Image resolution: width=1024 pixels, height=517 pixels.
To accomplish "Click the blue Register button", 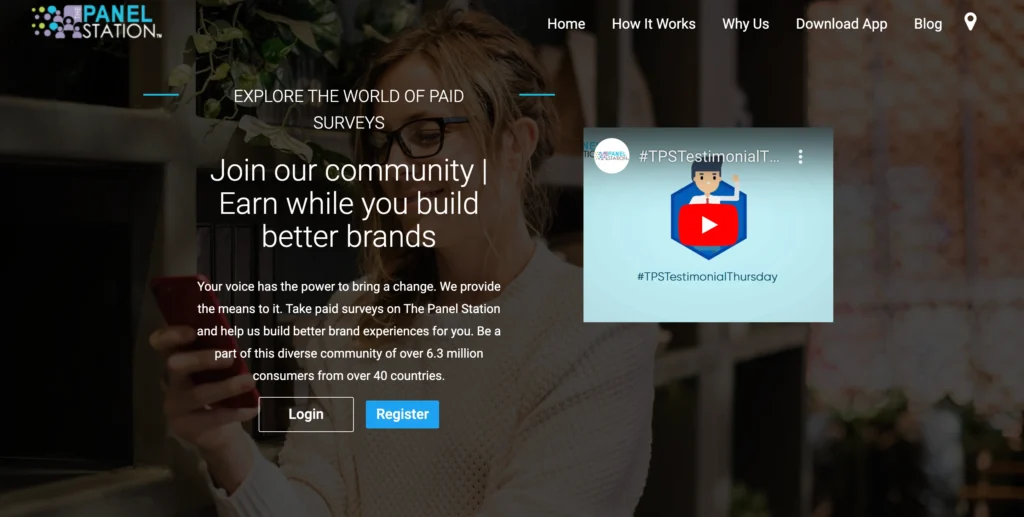I will click(x=402, y=415).
